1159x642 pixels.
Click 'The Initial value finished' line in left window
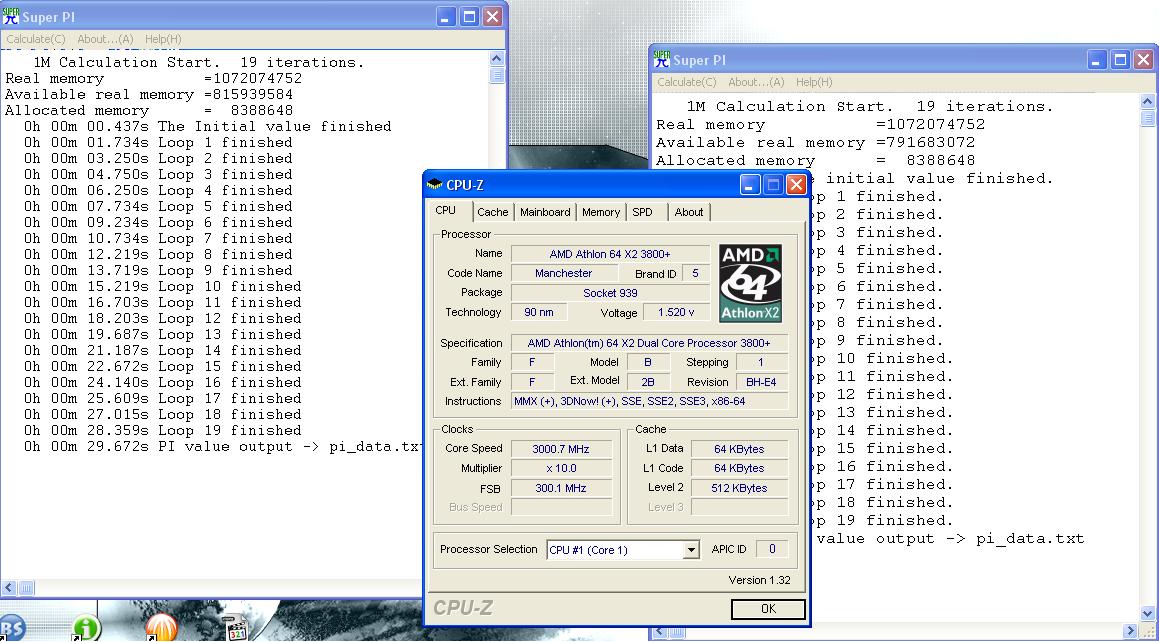pyautogui.click(x=208, y=126)
